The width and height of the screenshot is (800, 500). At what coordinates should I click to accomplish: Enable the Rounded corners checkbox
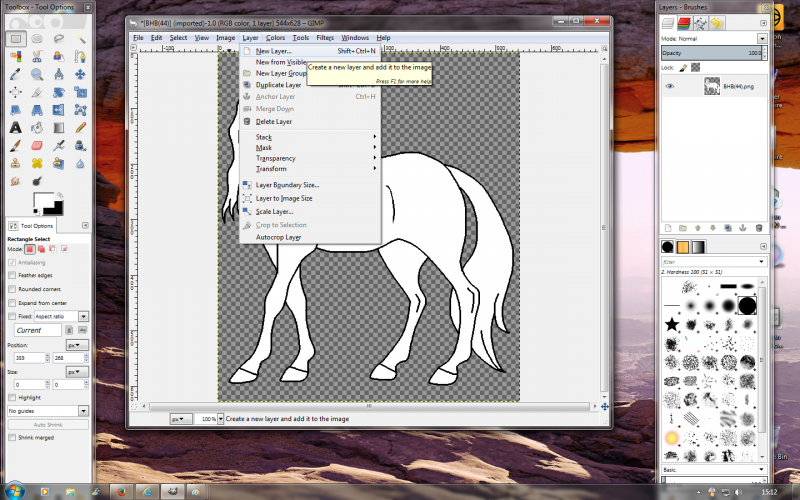pos(12,289)
